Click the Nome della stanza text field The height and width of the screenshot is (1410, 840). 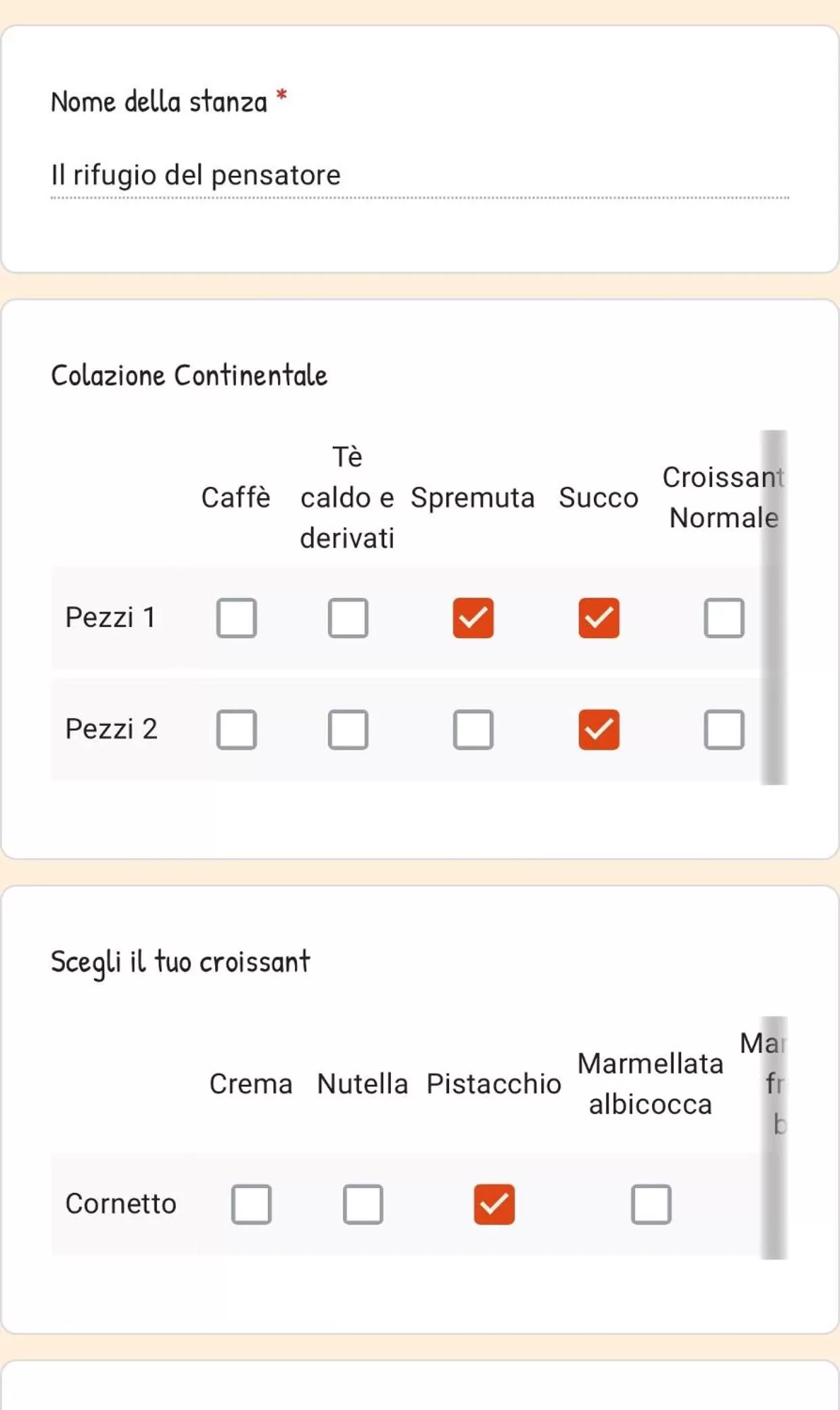(x=419, y=175)
